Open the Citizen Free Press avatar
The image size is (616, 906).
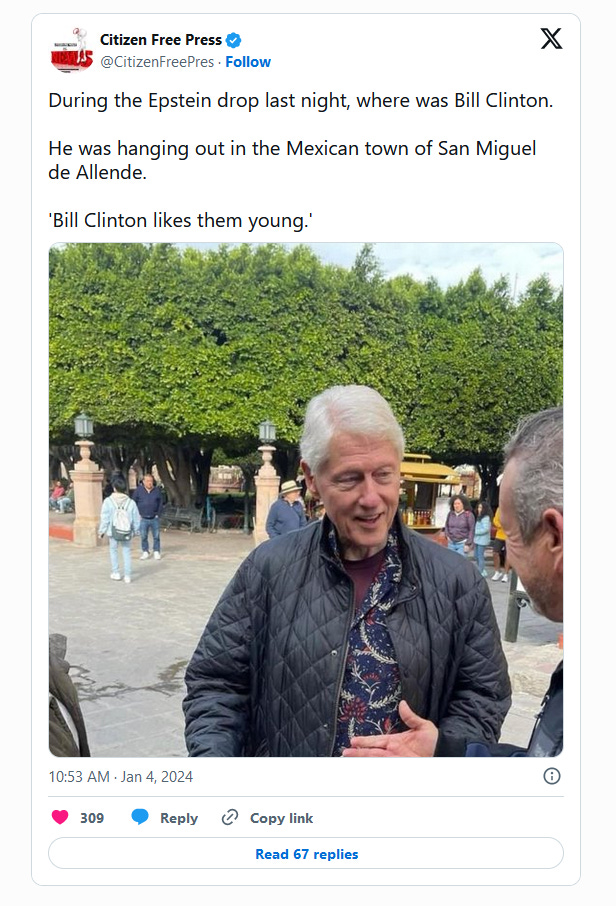[72, 50]
